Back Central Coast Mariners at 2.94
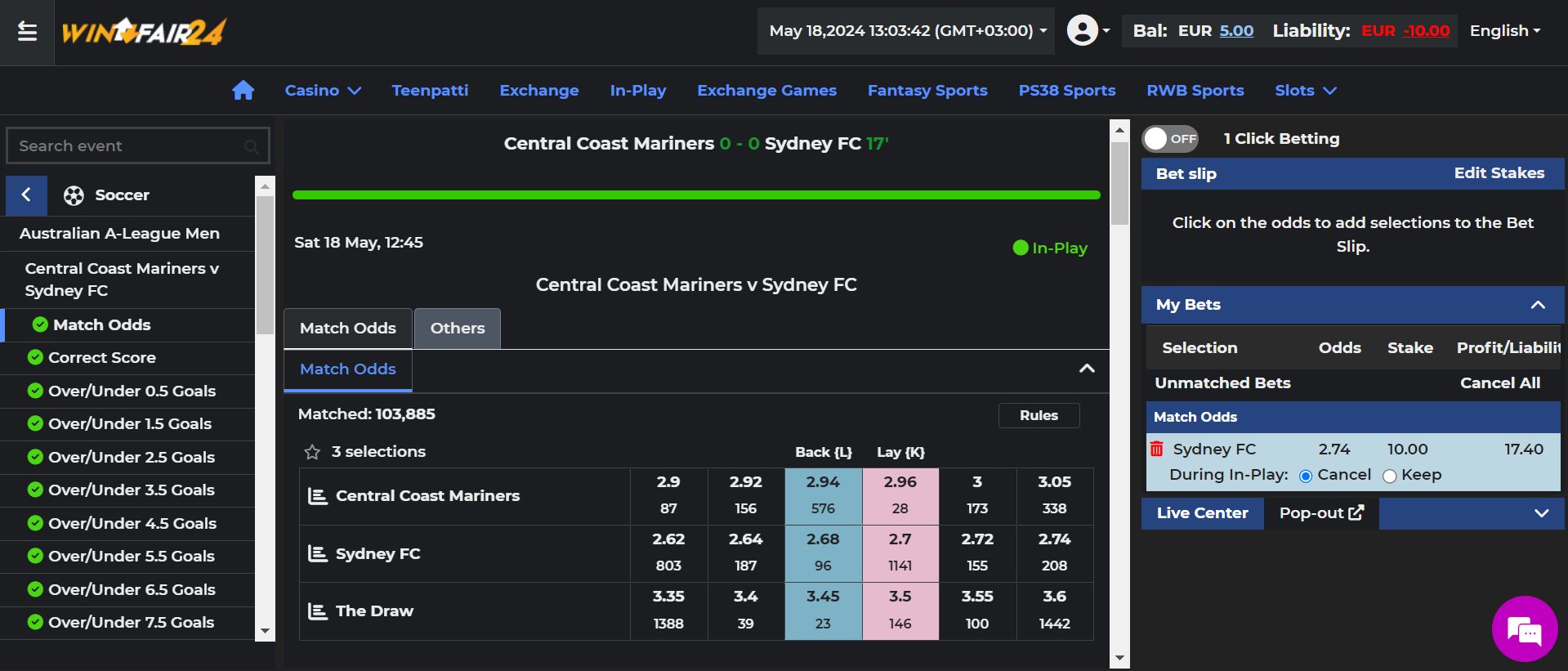The width and height of the screenshot is (1568, 671). [x=823, y=496]
